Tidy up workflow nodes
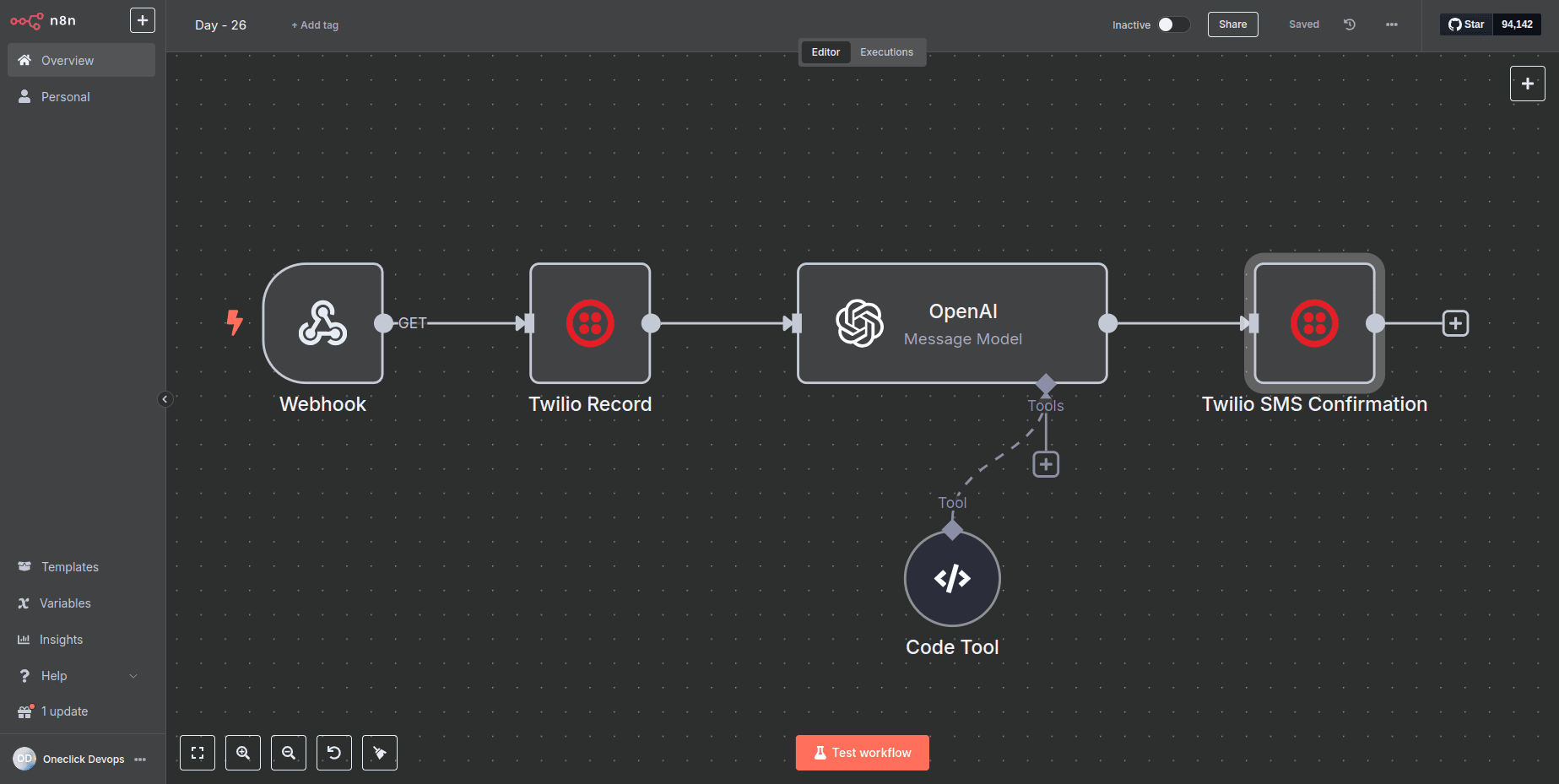 point(380,753)
